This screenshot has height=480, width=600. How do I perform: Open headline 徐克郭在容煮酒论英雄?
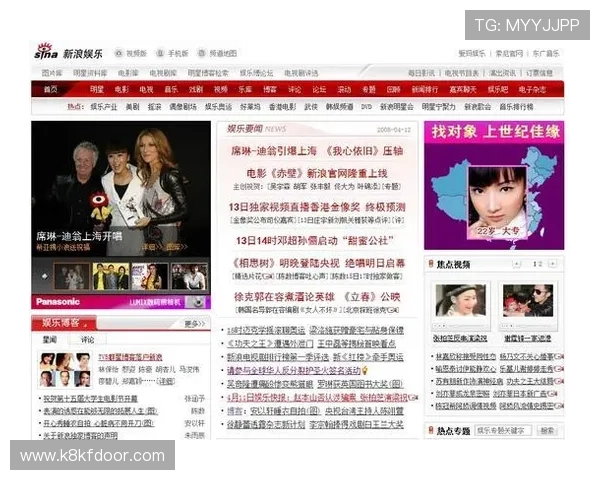[x=285, y=297]
